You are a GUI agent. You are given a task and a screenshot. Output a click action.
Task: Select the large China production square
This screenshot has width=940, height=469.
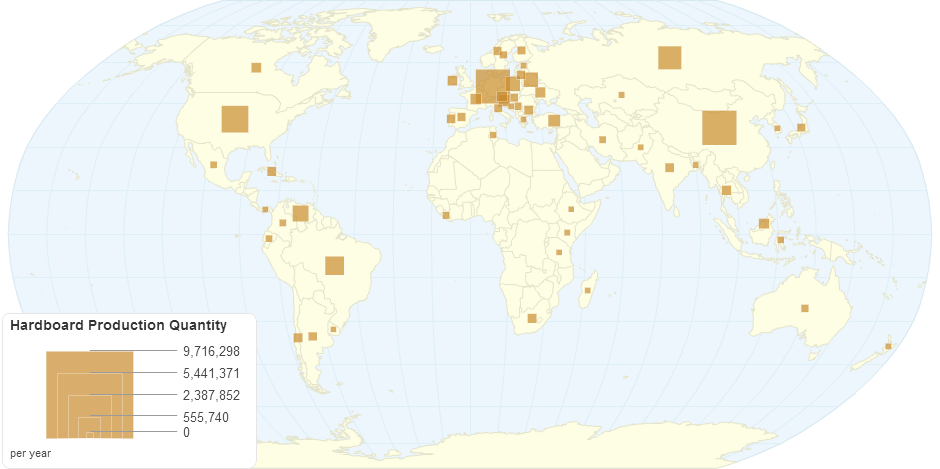[x=719, y=128]
